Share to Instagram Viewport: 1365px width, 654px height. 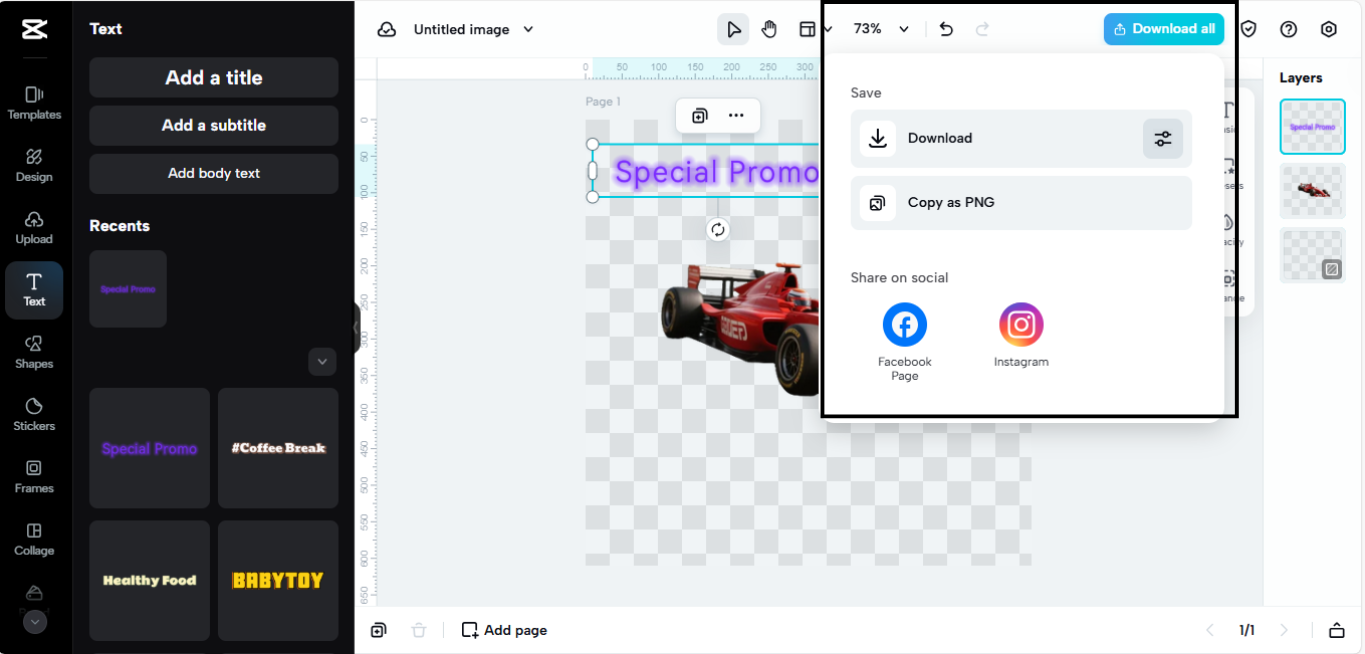tap(1021, 336)
